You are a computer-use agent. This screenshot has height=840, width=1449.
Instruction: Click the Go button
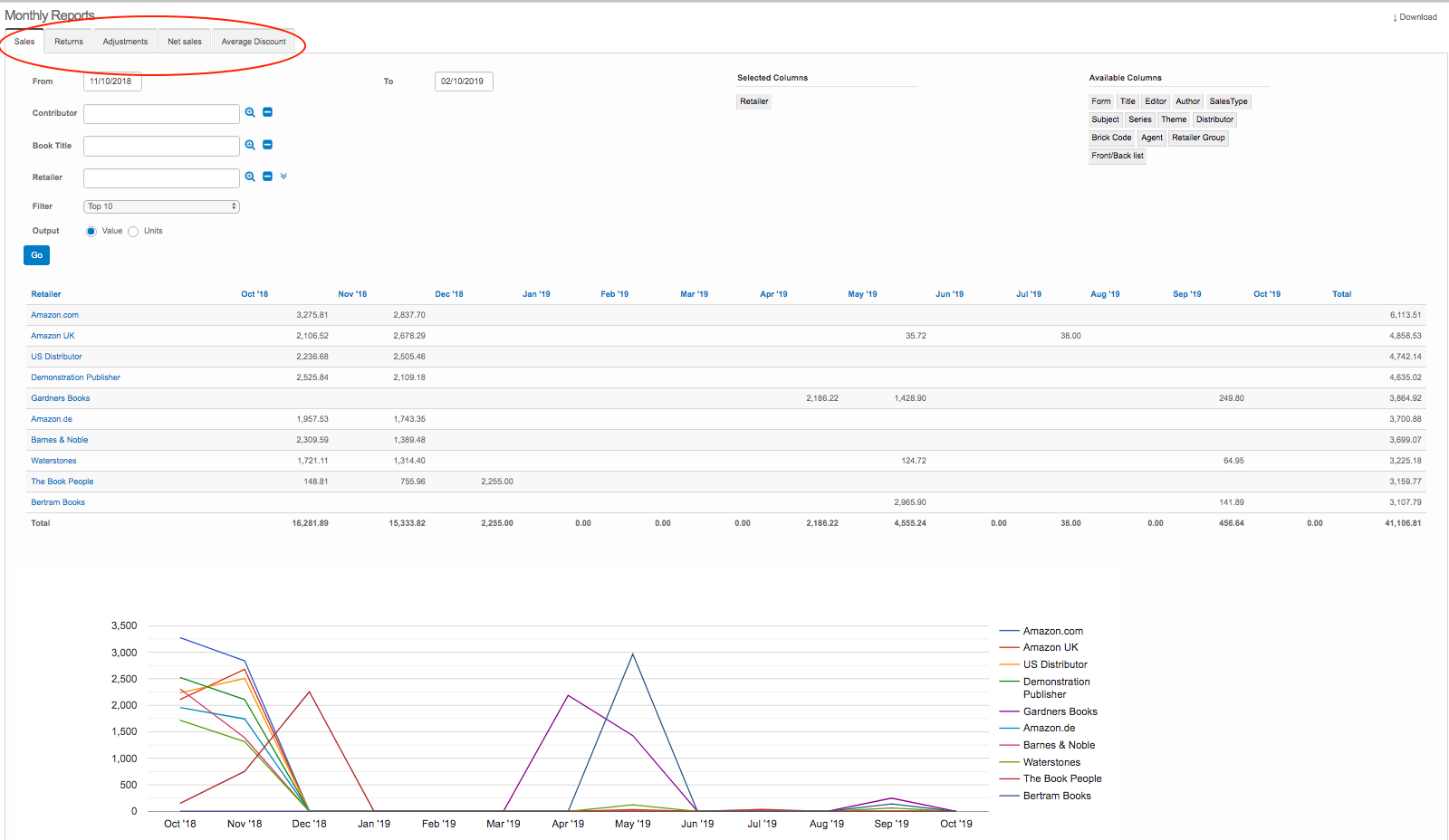[36, 255]
